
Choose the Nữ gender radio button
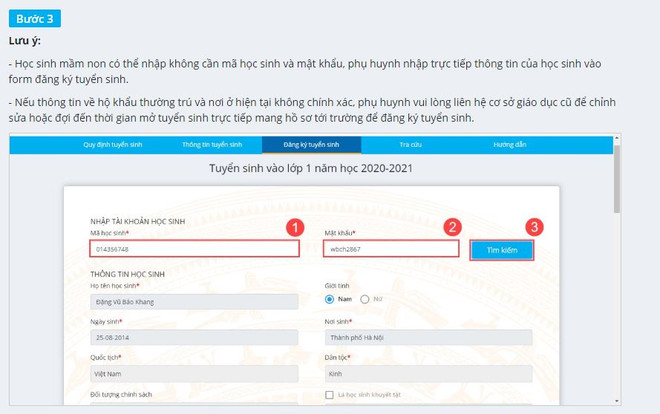pos(365,299)
